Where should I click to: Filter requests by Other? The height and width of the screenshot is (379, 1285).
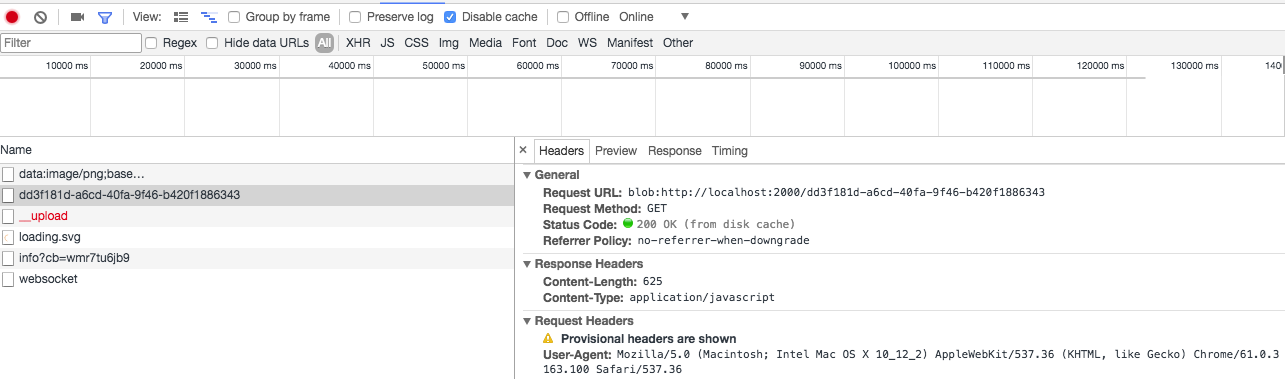click(678, 43)
